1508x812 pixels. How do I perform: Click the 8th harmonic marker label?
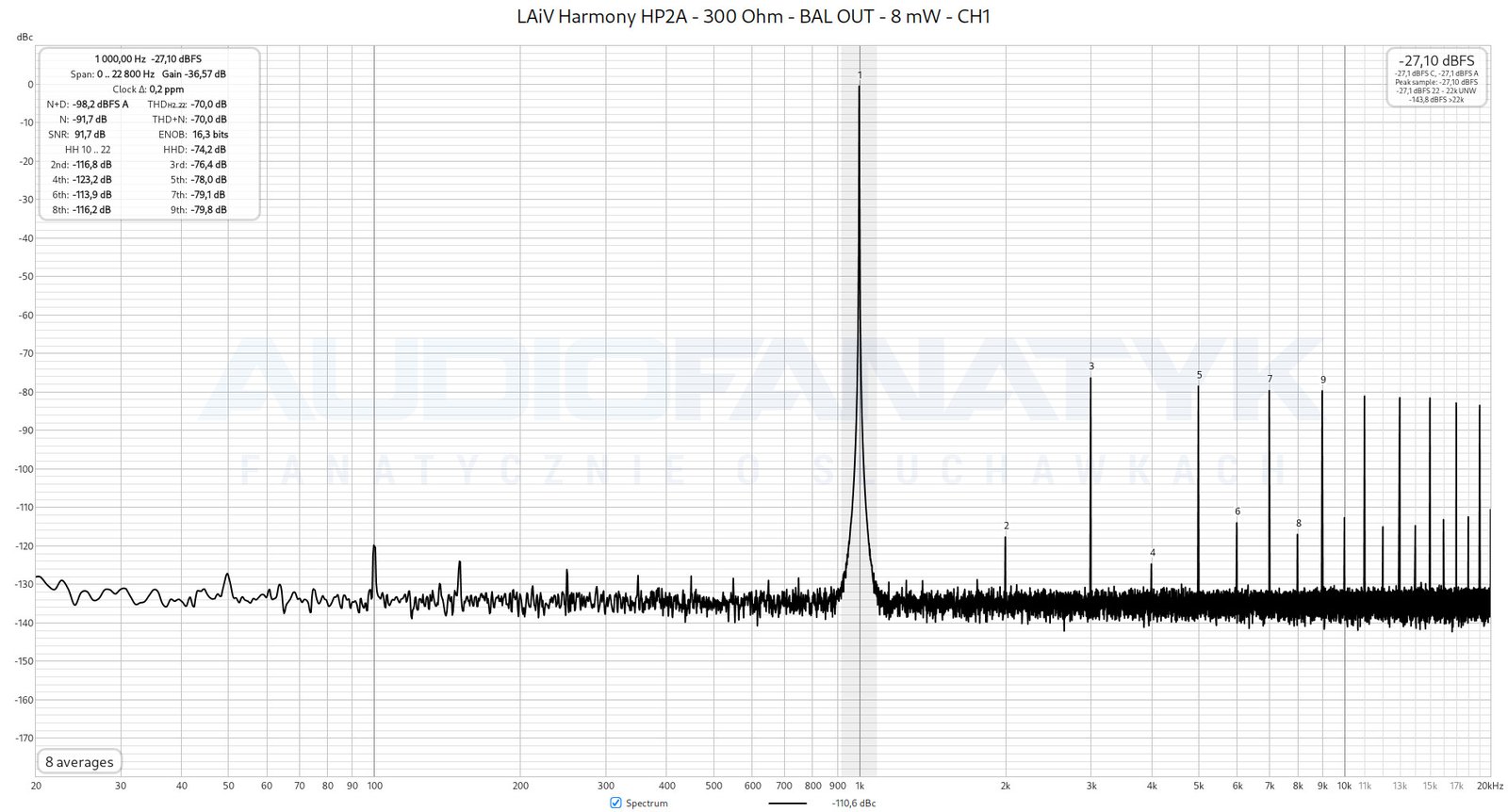pos(1298,524)
